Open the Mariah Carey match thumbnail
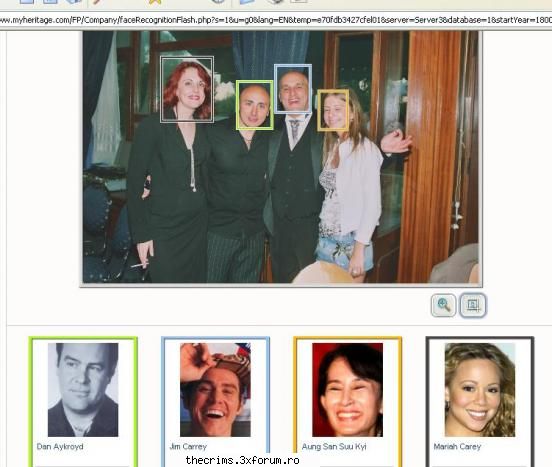The image size is (552, 467). coord(480,390)
